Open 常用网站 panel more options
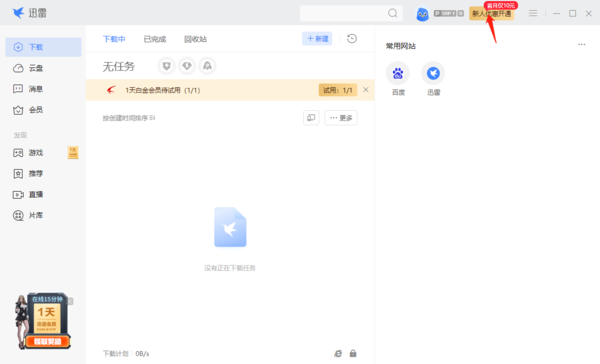This screenshot has width=600, height=364. click(582, 44)
